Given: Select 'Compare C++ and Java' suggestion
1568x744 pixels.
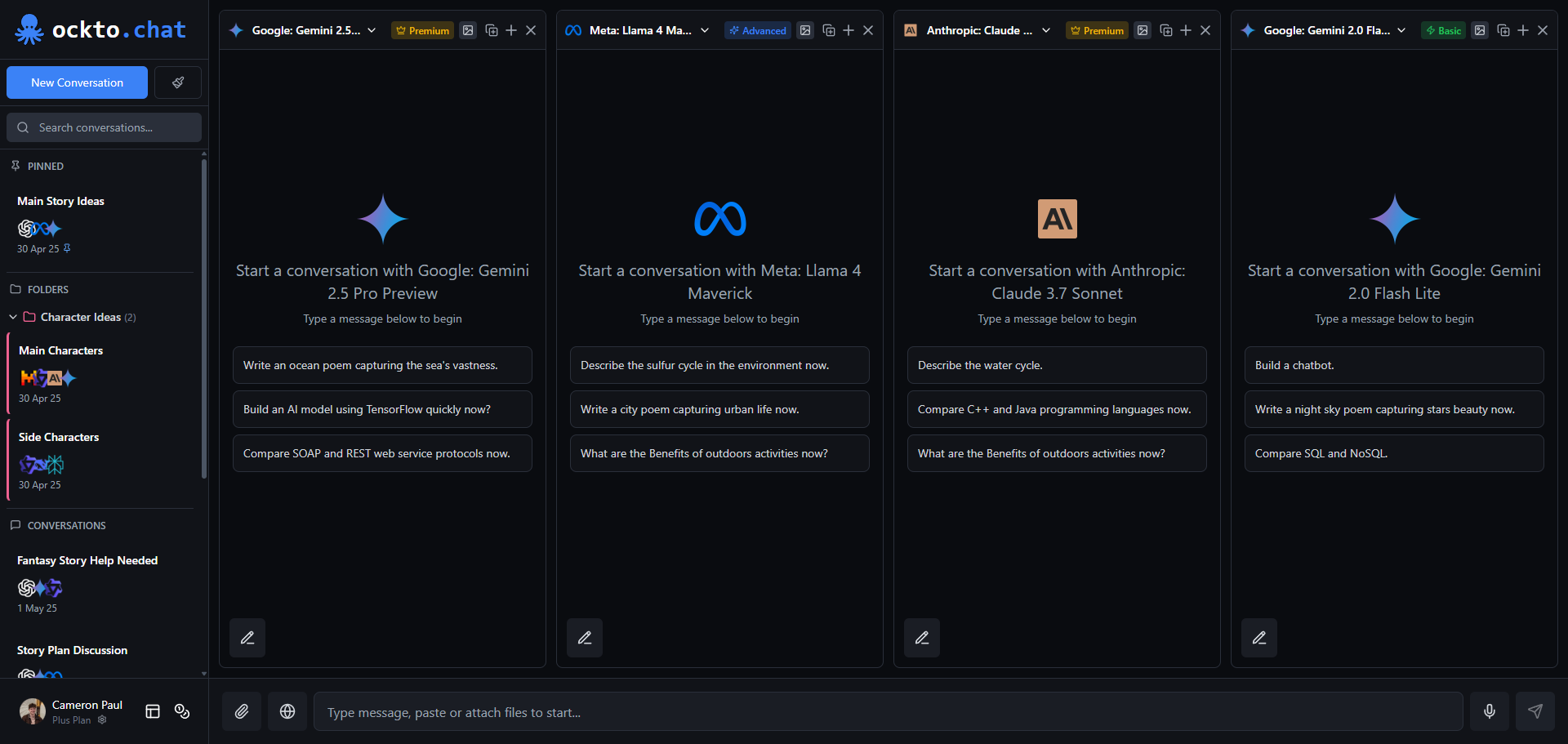Looking at the screenshot, I should (x=1057, y=409).
